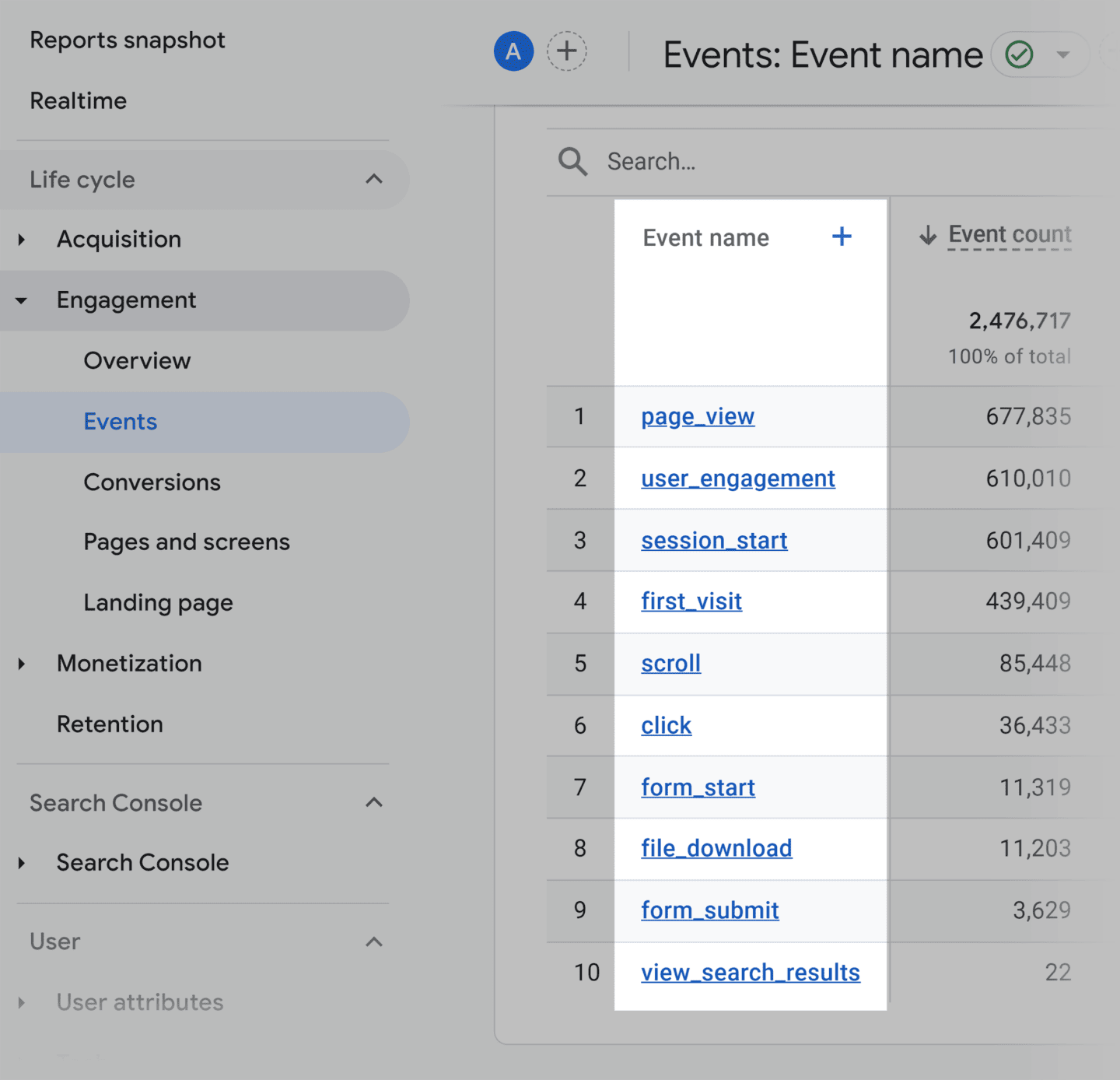Open the file_download event details
The height and width of the screenshot is (1080, 1120).
pyautogui.click(x=716, y=848)
